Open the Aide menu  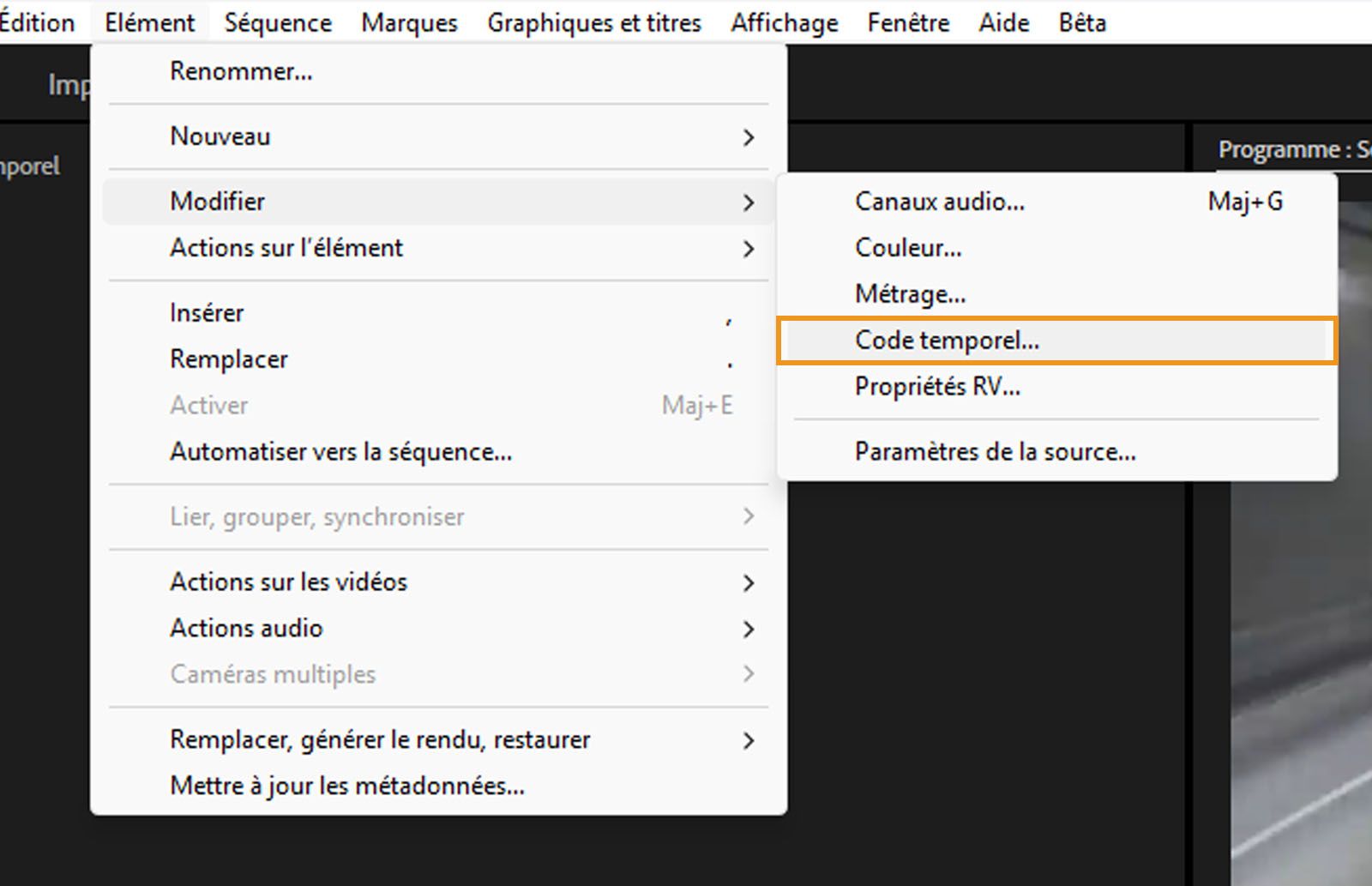tap(1002, 22)
